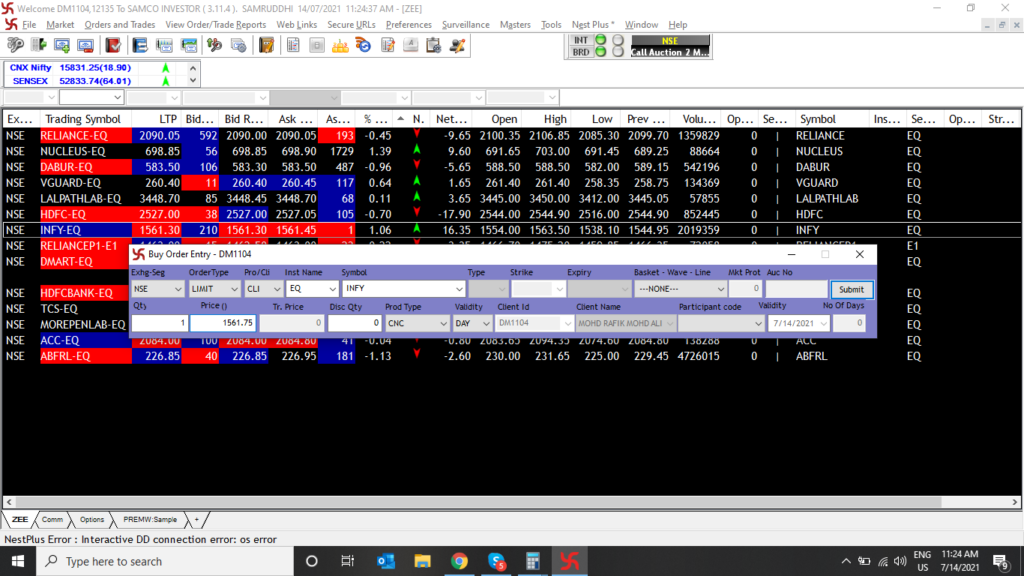Click Submit in the Buy Order Entry window
Image resolution: width=1024 pixels, height=576 pixels.
[x=851, y=289]
